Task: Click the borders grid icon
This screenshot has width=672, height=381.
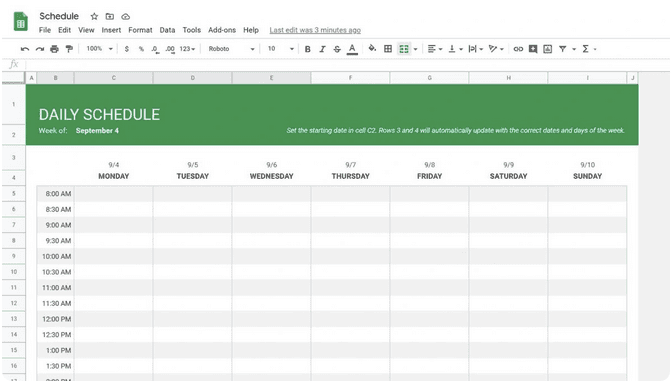Action: click(388, 49)
